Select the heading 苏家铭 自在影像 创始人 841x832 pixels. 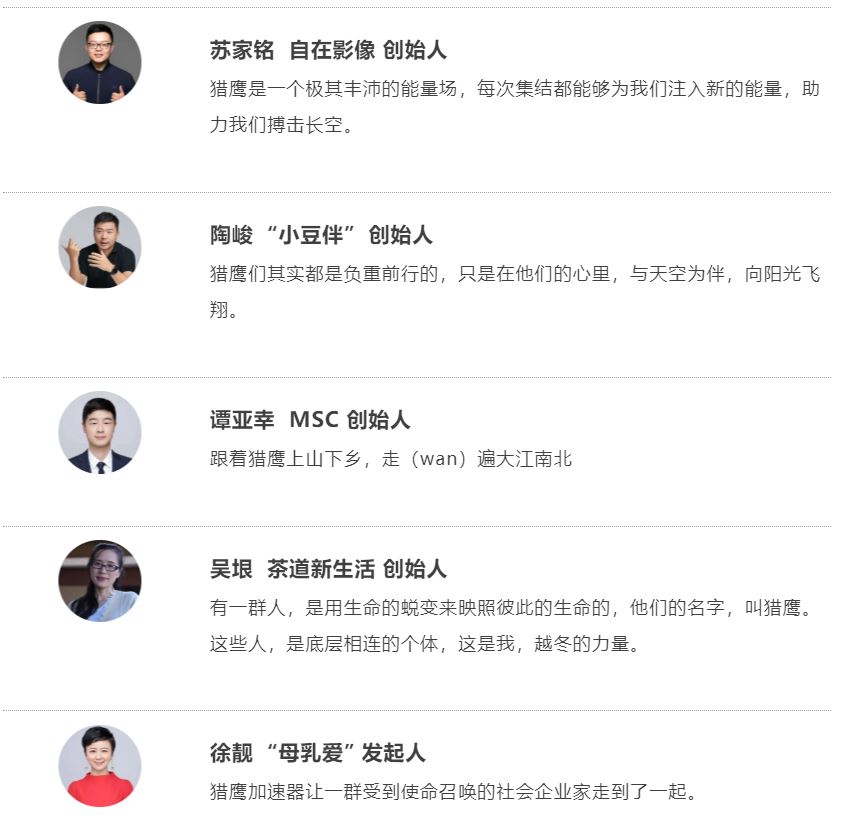coord(328,50)
